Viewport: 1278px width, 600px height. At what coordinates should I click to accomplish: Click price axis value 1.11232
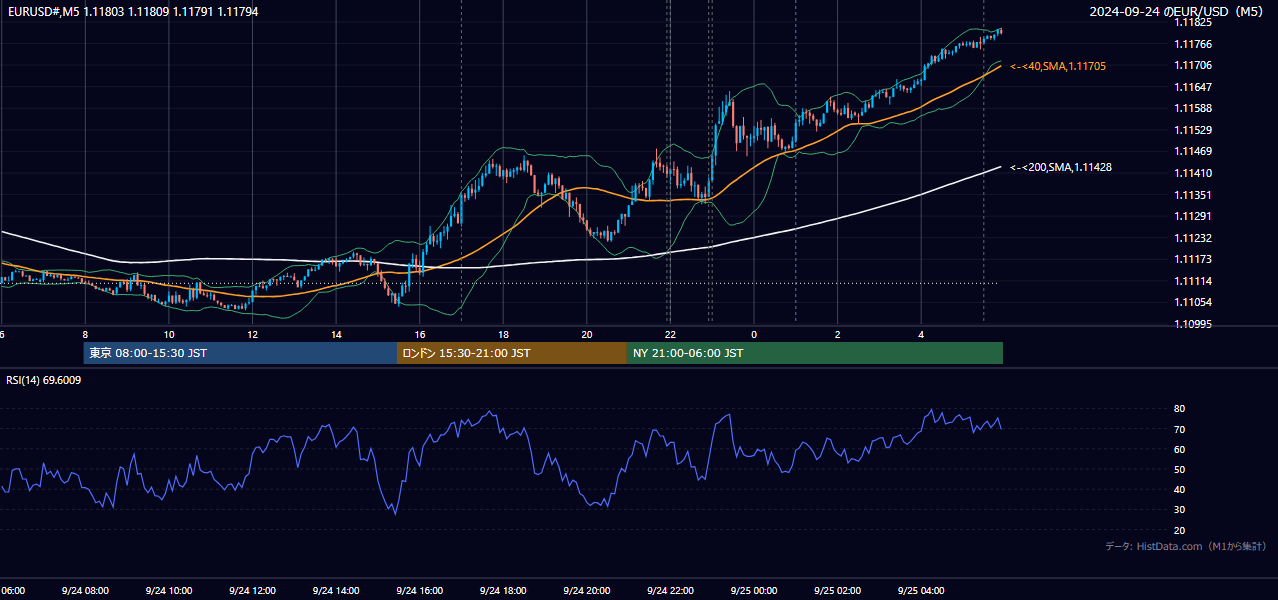pyautogui.click(x=1195, y=238)
